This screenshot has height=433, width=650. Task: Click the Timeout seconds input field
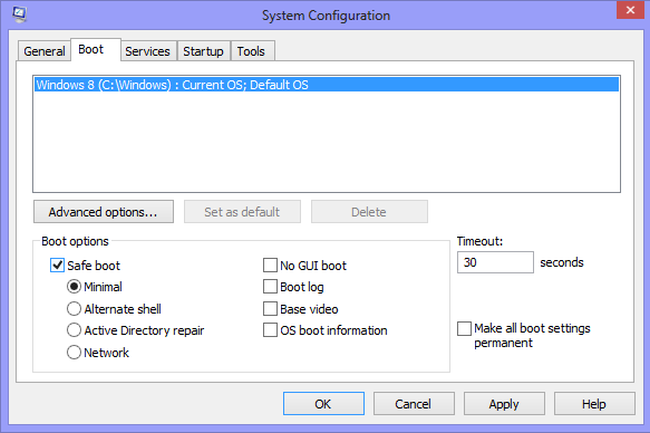[495, 262]
